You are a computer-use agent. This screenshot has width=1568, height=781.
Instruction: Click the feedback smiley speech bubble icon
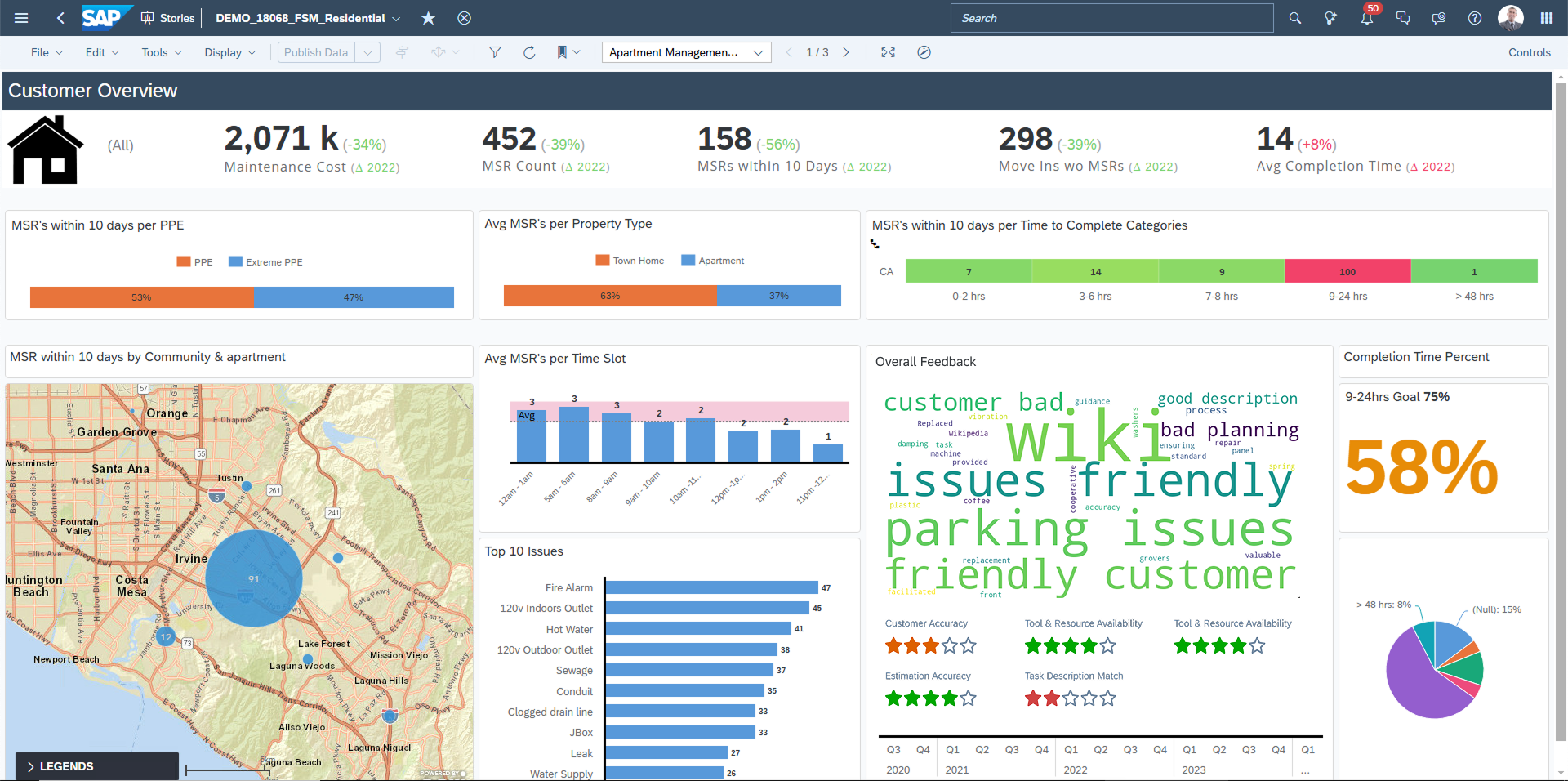[1438, 18]
